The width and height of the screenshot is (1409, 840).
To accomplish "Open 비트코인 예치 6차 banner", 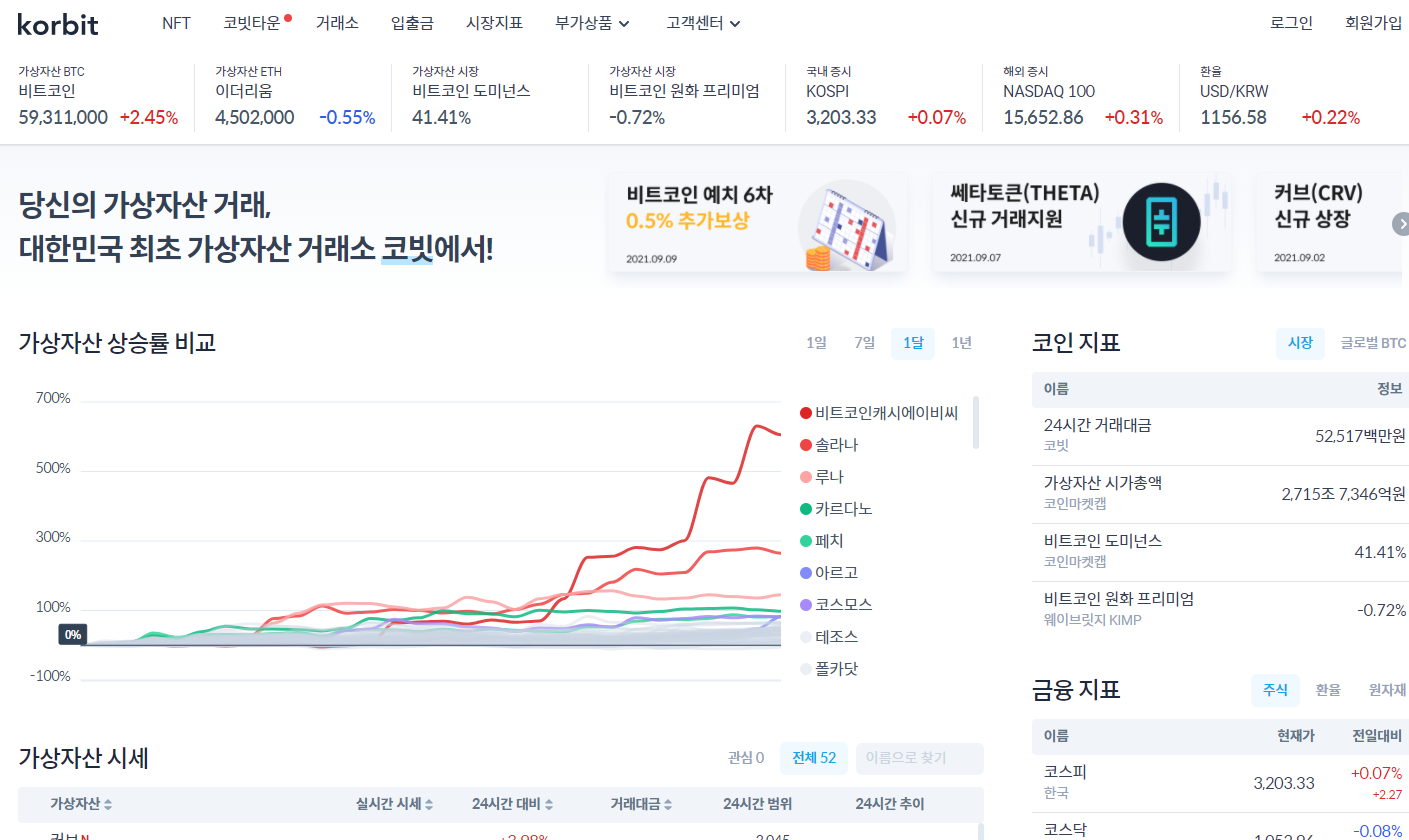I will pyautogui.click(x=758, y=222).
